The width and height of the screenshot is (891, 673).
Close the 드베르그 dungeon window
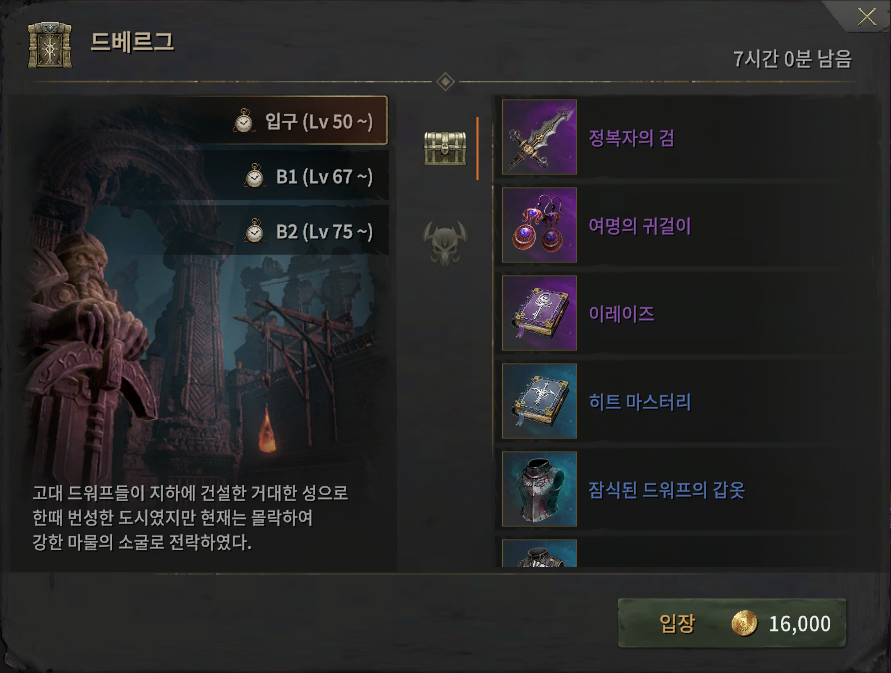tap(867, 16)
